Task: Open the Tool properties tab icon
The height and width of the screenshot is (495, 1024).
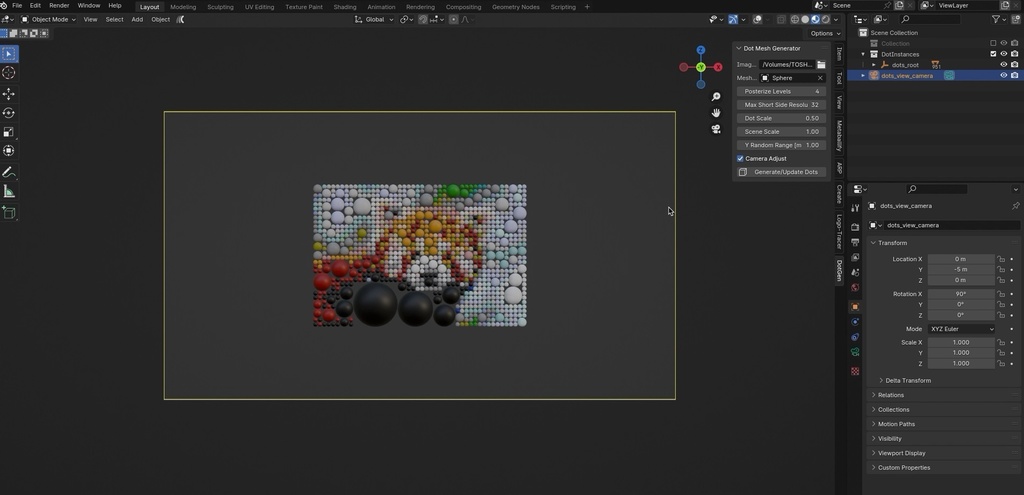Action: [x=855, y=208]
